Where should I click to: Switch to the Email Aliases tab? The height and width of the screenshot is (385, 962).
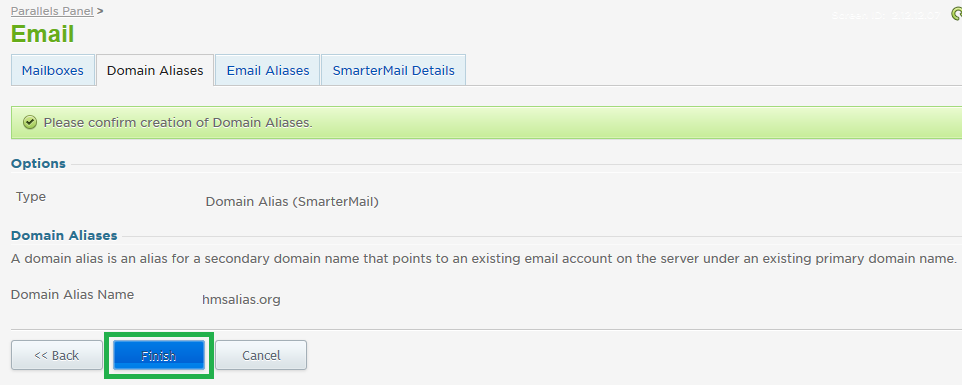coord(267,71)
